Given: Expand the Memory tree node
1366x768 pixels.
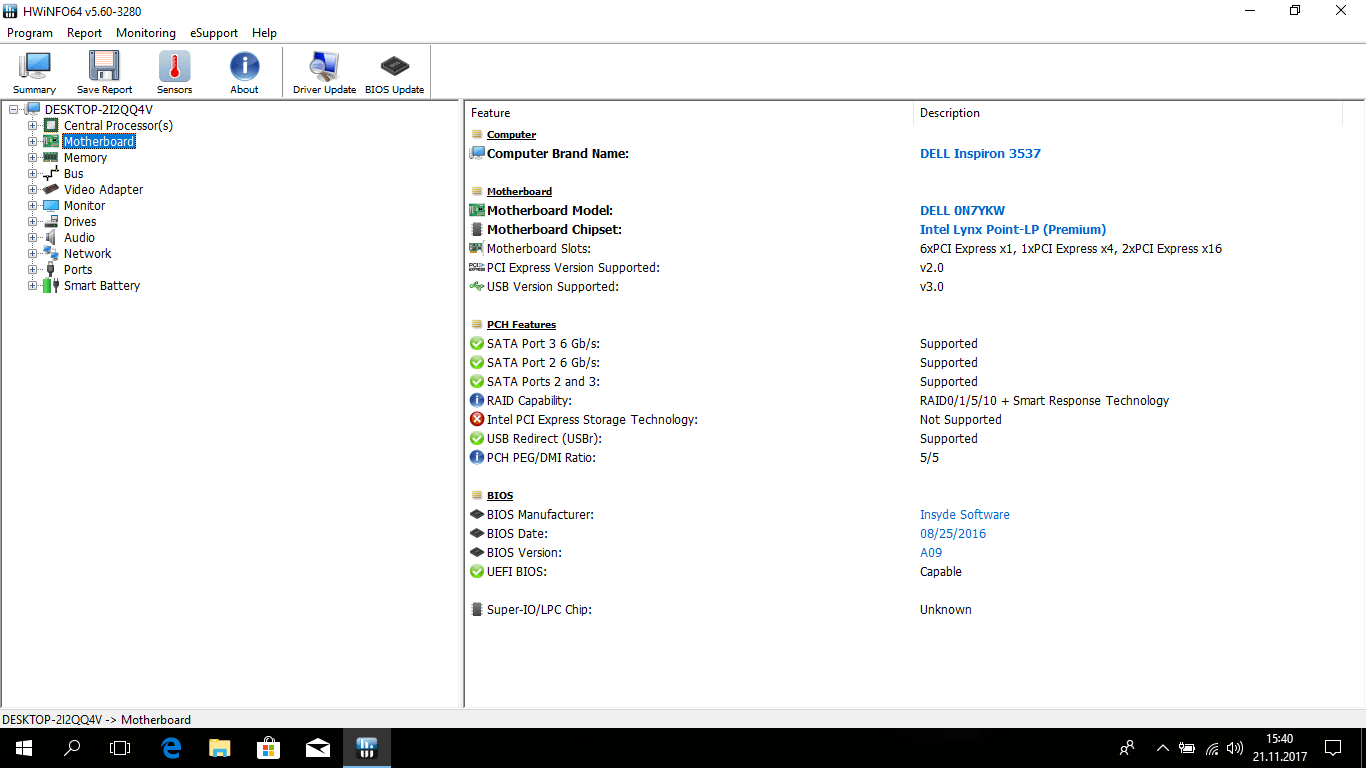Looking at the screenshot, I should 33,158.
